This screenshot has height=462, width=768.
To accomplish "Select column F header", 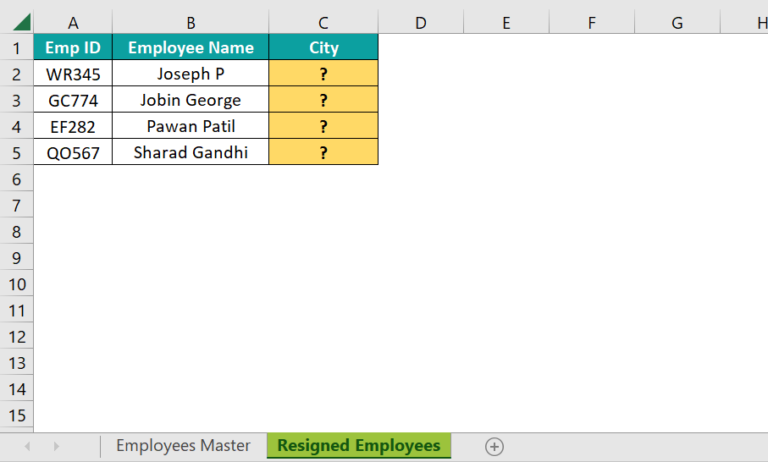I will point(591,22).
